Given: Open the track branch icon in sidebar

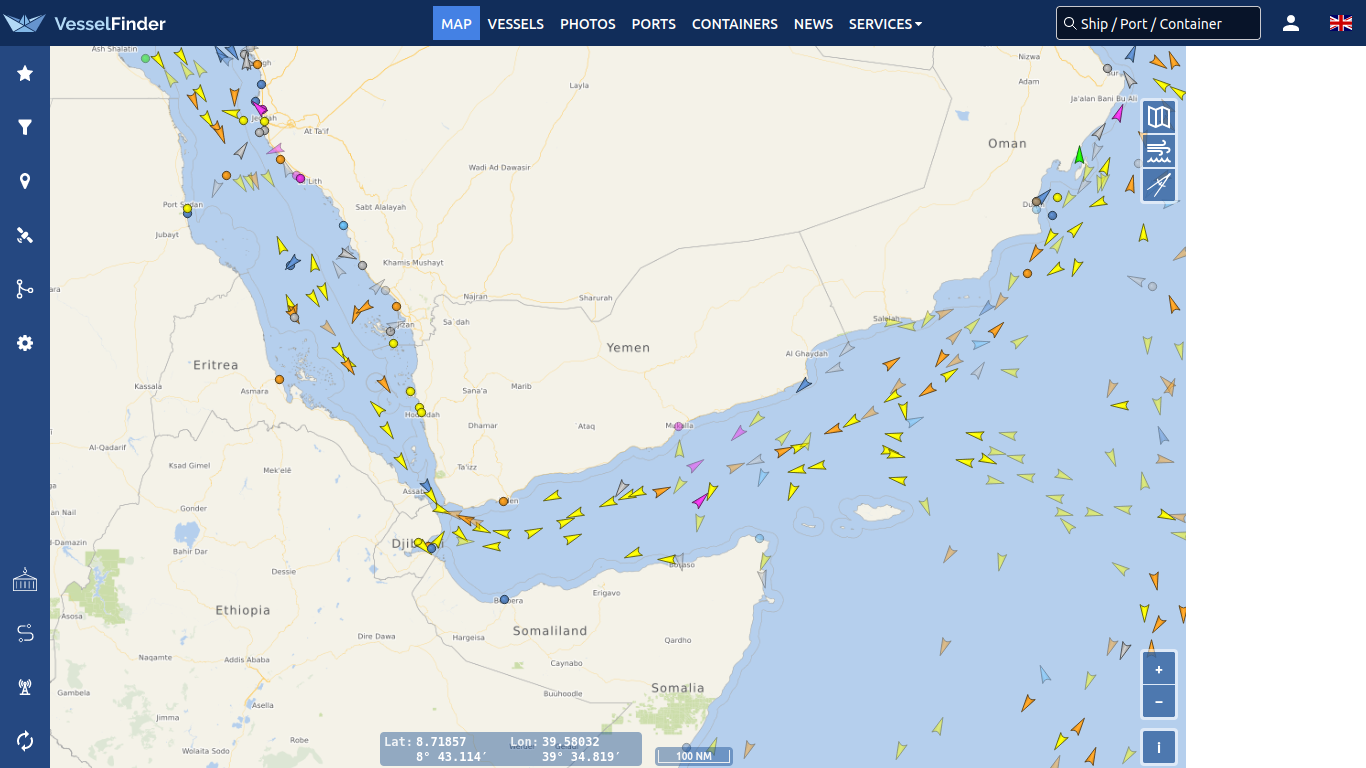Looking at the screenshot, I should point(25,289).
